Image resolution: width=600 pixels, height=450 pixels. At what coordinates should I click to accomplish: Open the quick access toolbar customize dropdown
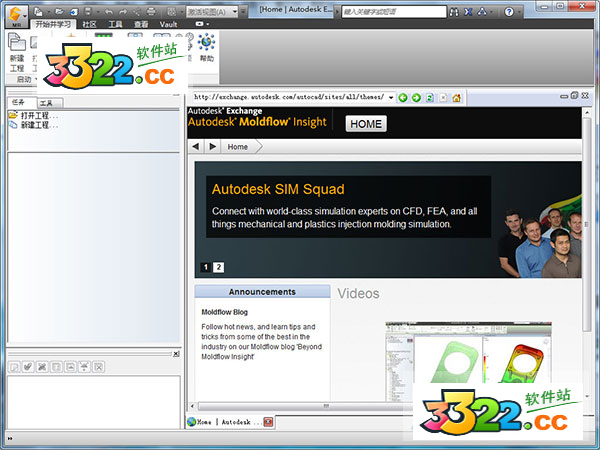243,12
